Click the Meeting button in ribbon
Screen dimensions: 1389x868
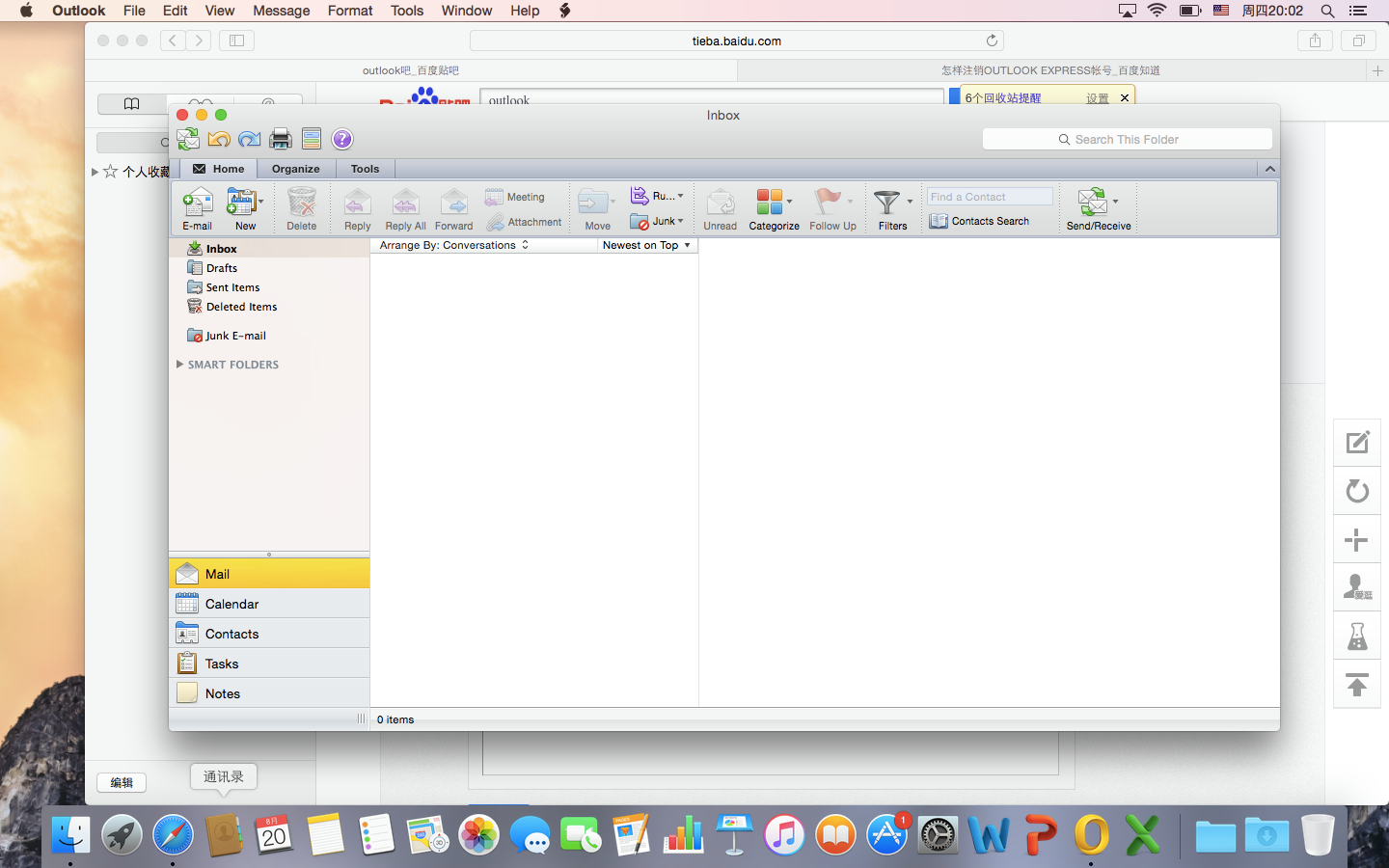point(514,197)
